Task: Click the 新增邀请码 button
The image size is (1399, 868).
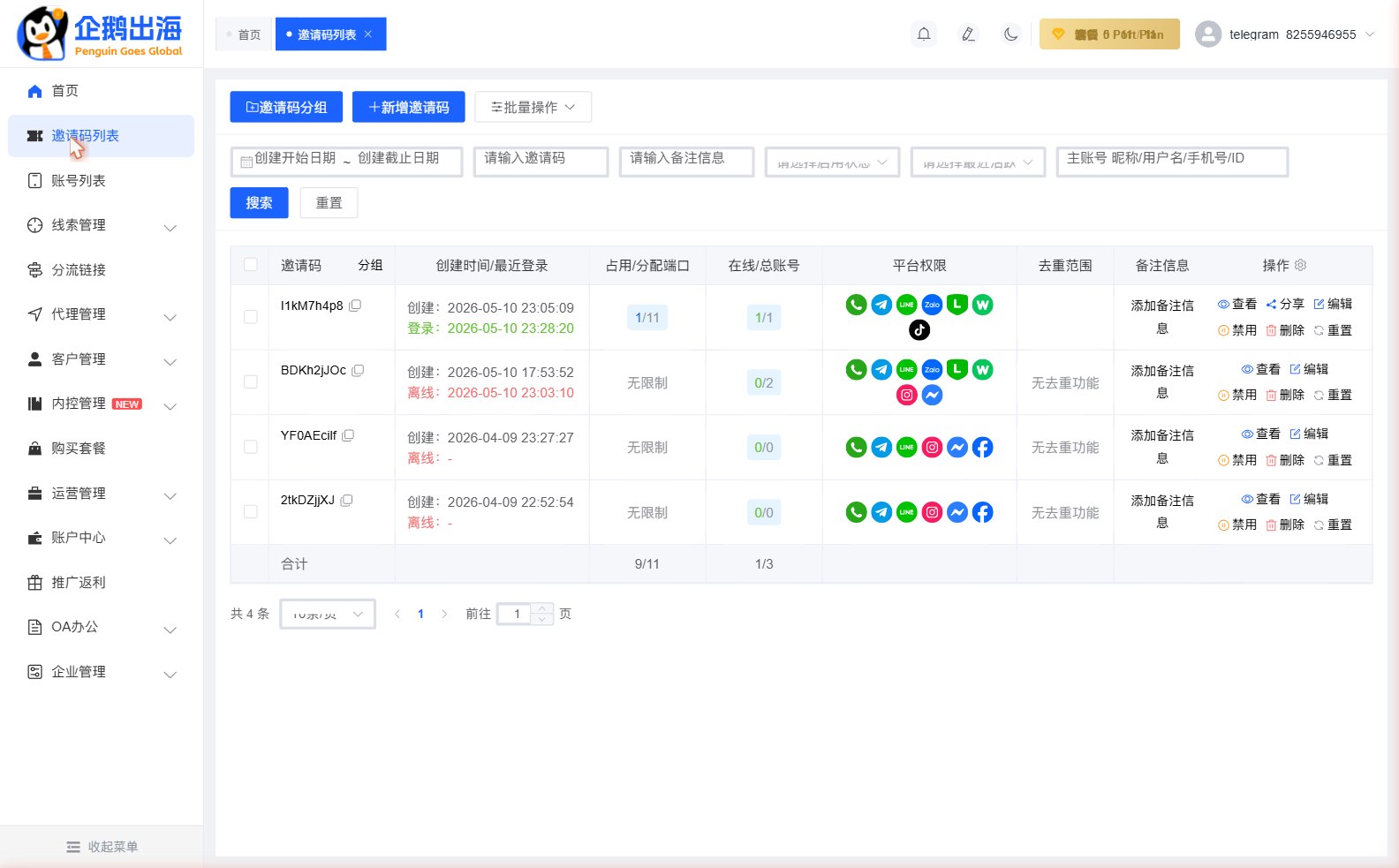Action: (409, 107)
